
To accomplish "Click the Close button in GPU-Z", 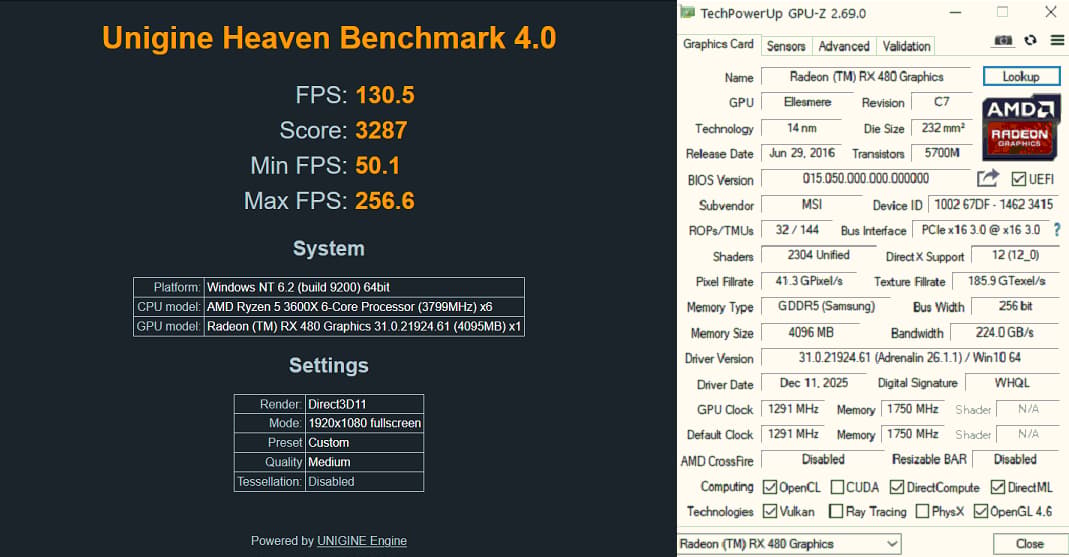I will (x=1029, y=543).
